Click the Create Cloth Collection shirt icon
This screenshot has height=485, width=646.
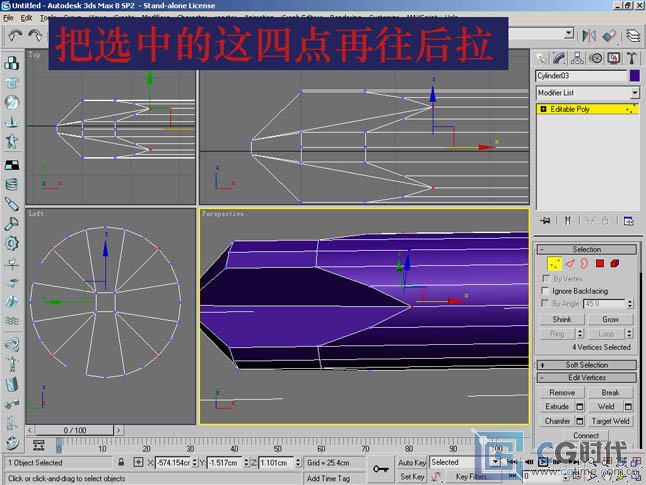pyautogui.click(x=12, y=83)
